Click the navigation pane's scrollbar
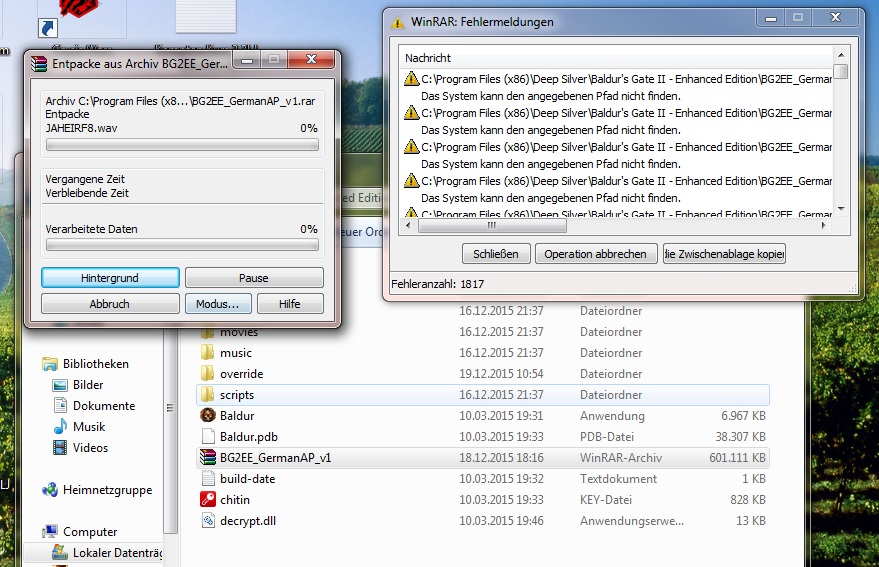 [x=170, y=432]
